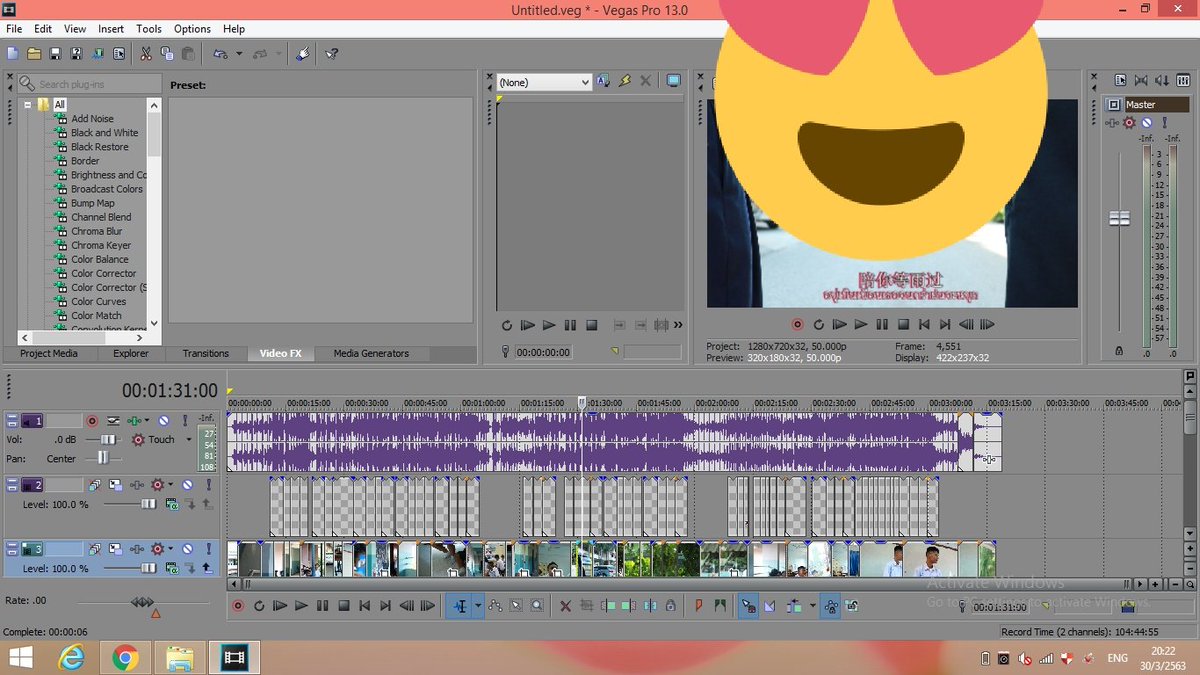Collapse the All folder in plug-in tree
The height and width of the screenshot is (675, 1200).
(x=28, y=104)
